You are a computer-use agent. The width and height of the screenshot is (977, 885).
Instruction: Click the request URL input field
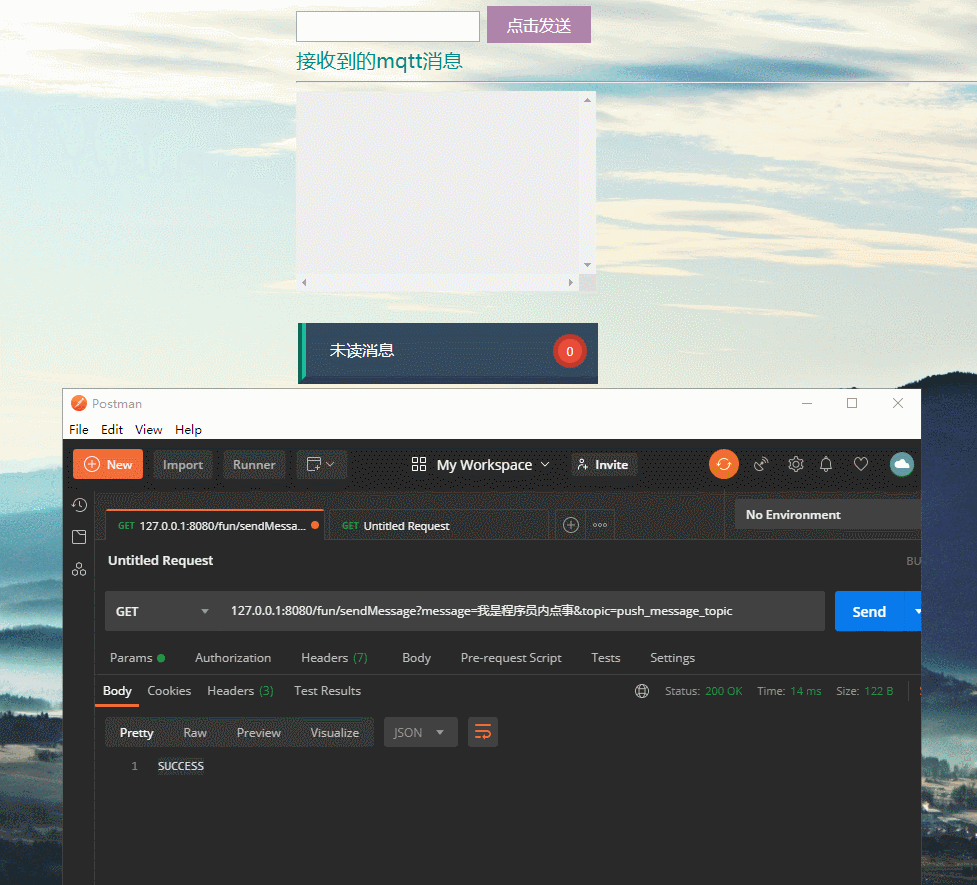[x=522, y=611]
